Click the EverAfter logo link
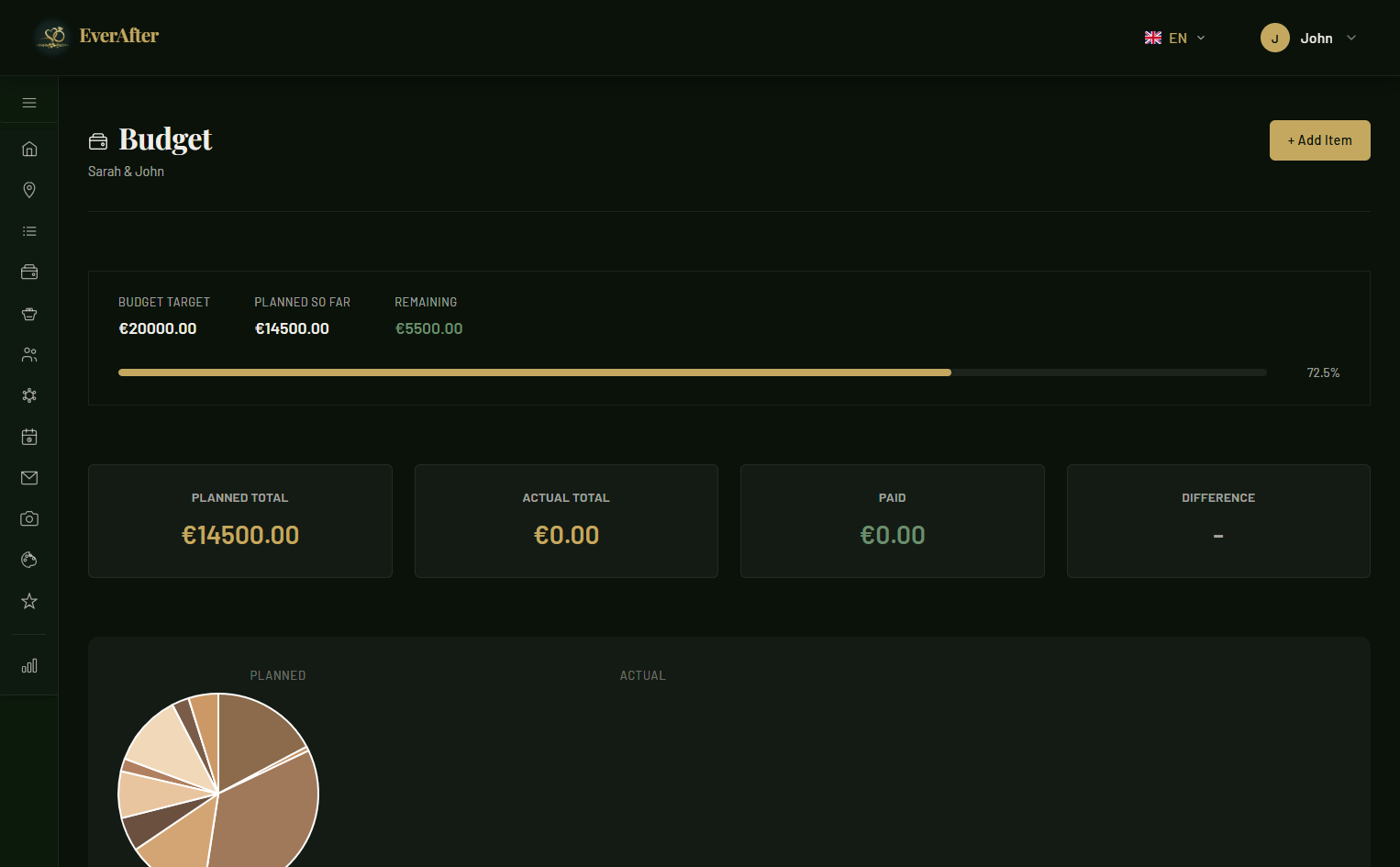Screen dimensions: 1400x867 [x=97, y=37]
